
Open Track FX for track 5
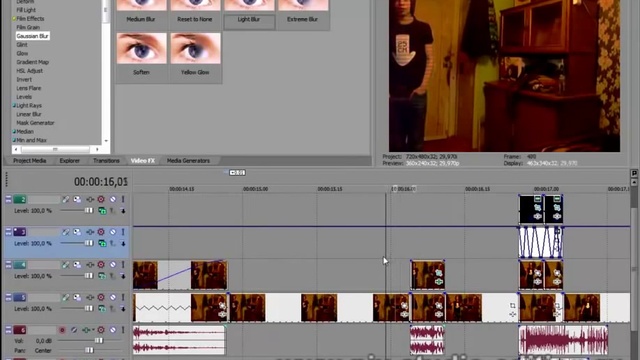coord(90,298)
